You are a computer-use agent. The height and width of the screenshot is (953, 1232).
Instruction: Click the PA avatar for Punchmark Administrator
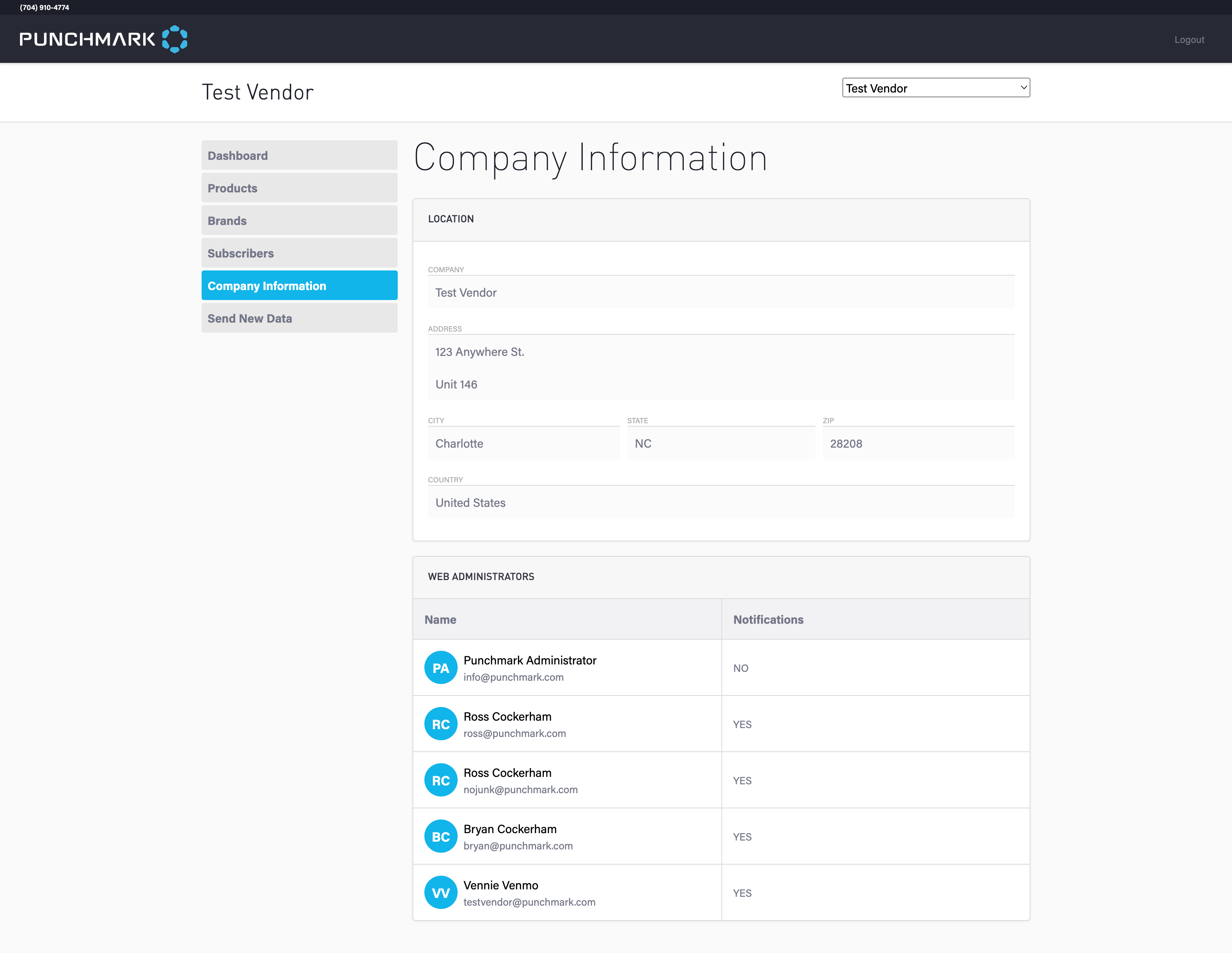[441, 667]
